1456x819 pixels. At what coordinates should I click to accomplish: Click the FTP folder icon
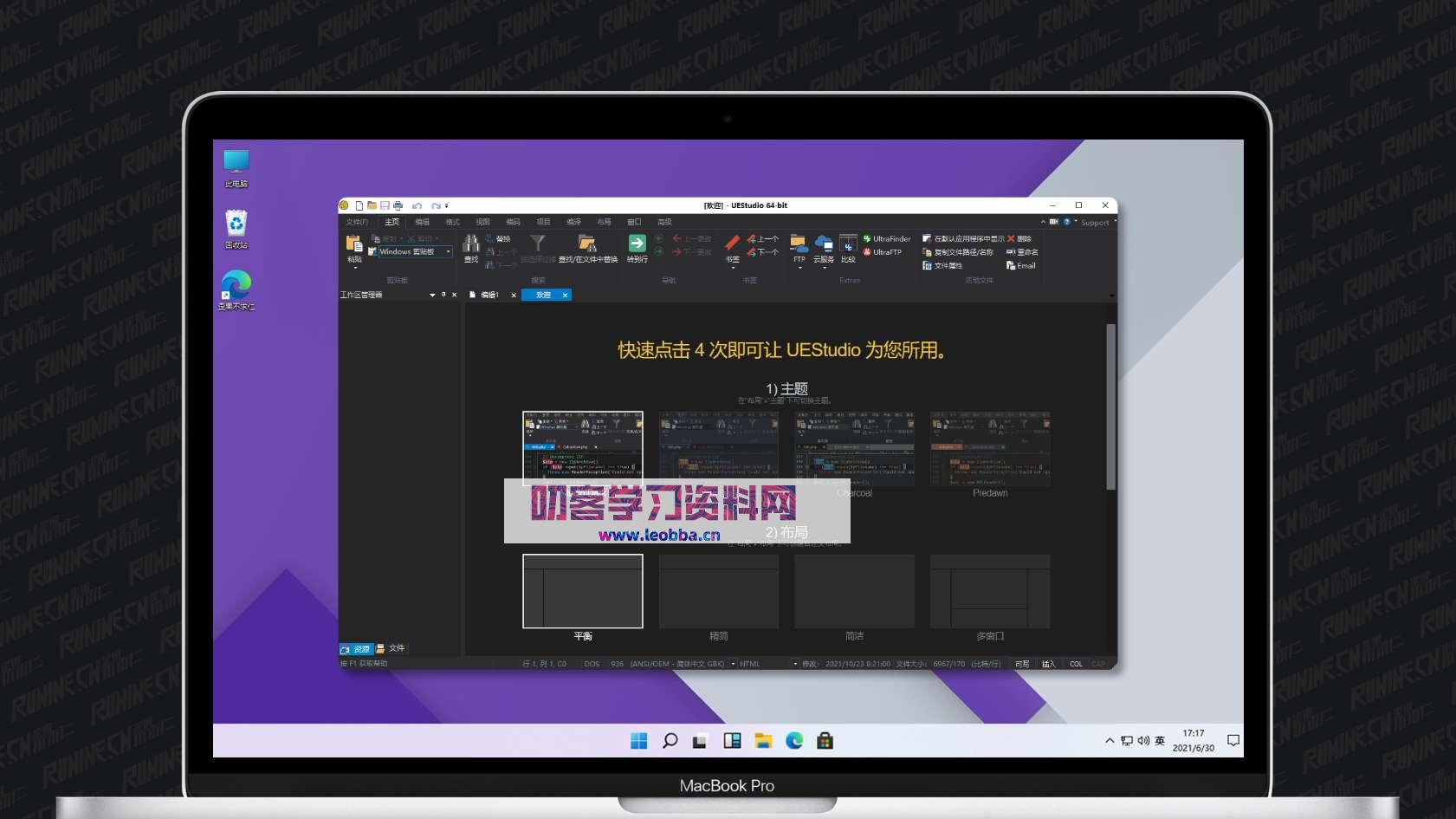click(799, 244)
